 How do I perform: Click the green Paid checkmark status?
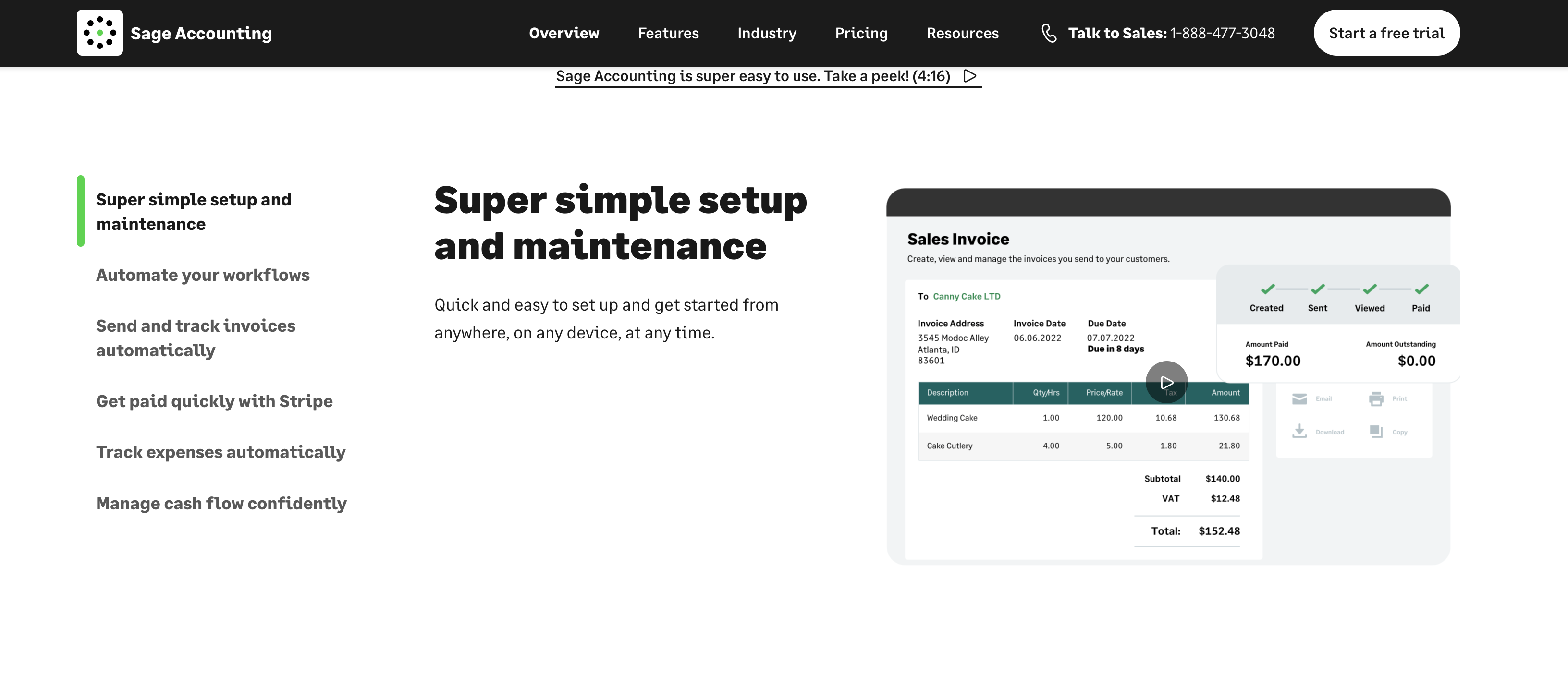coord(1421,289)
